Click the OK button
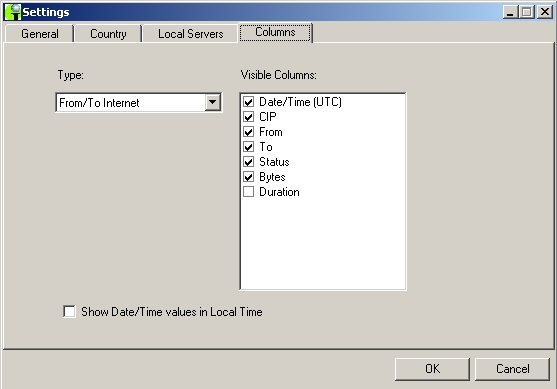The height and width of the screenshot is (389, 557). pyautogui.click(x=432, y=369)
